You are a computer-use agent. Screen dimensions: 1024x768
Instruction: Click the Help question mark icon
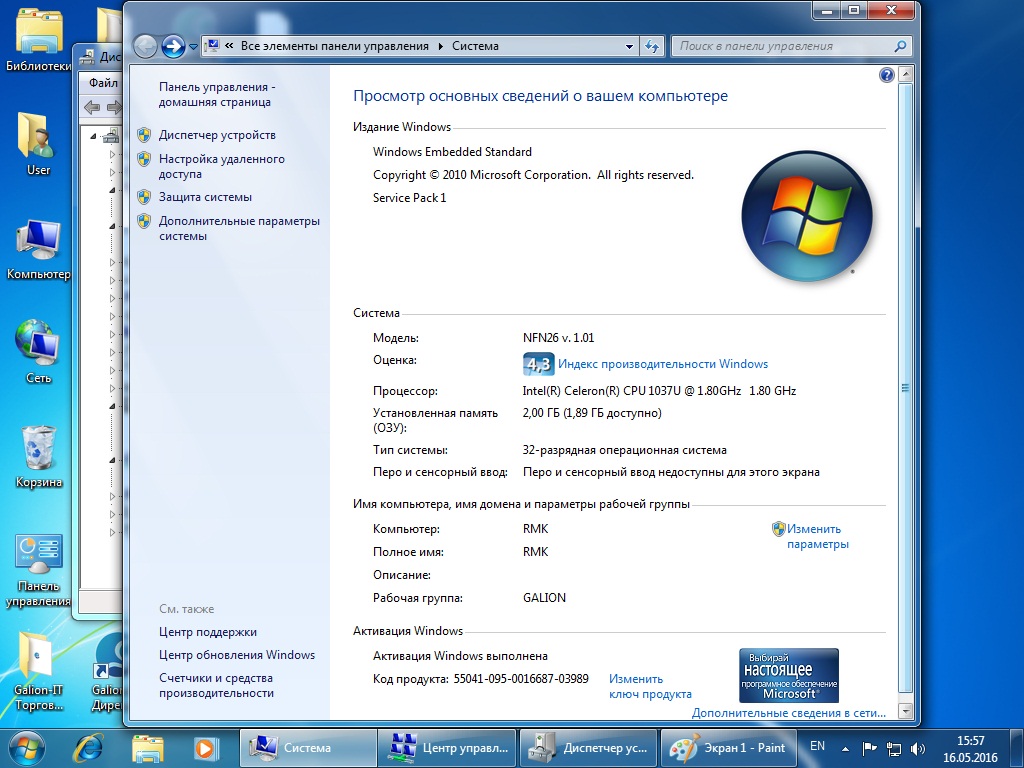[886, 75]
